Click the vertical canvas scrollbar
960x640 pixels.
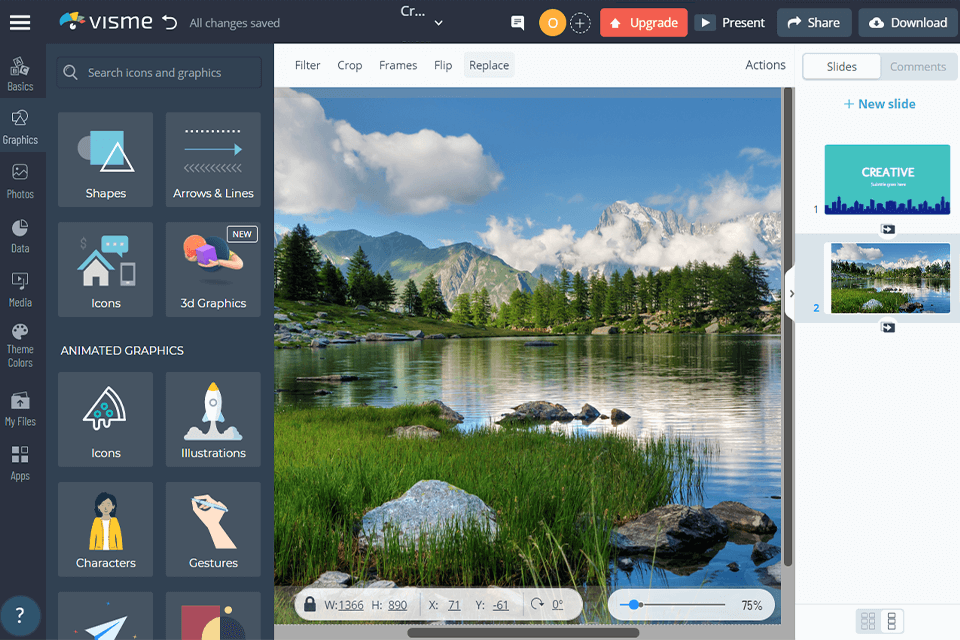tap(788, 326)
